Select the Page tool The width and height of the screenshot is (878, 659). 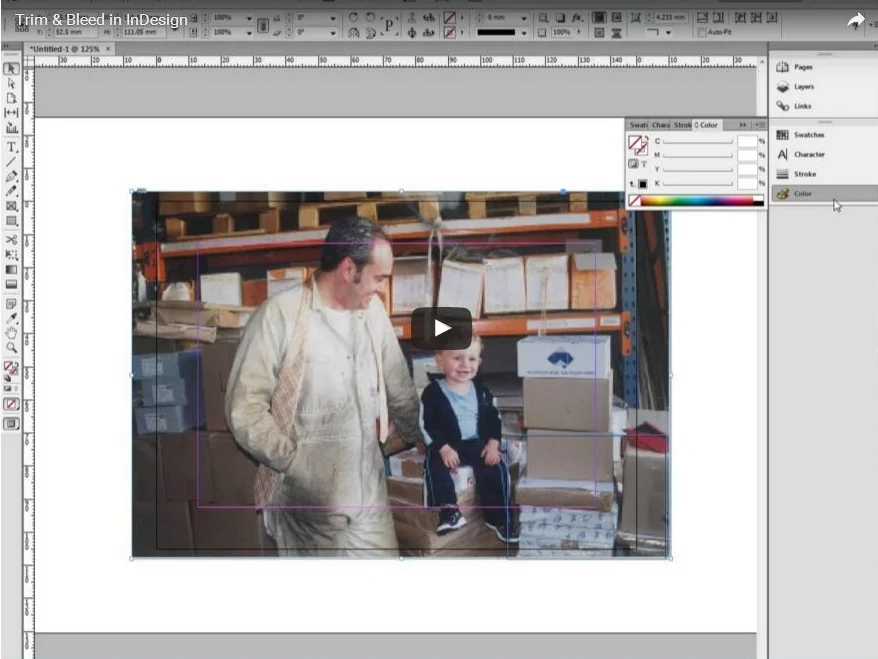pyautogui.click(x=11, y=98)
